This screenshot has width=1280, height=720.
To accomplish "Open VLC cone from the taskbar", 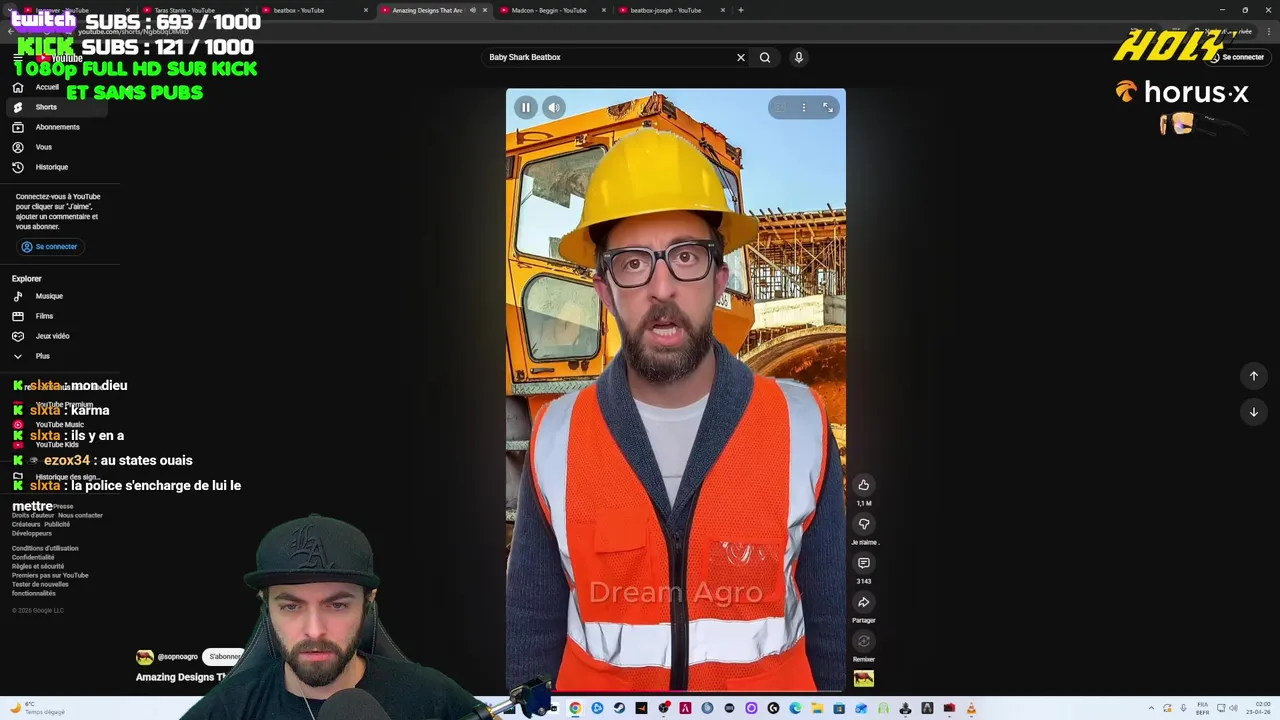I will point(971,708).
